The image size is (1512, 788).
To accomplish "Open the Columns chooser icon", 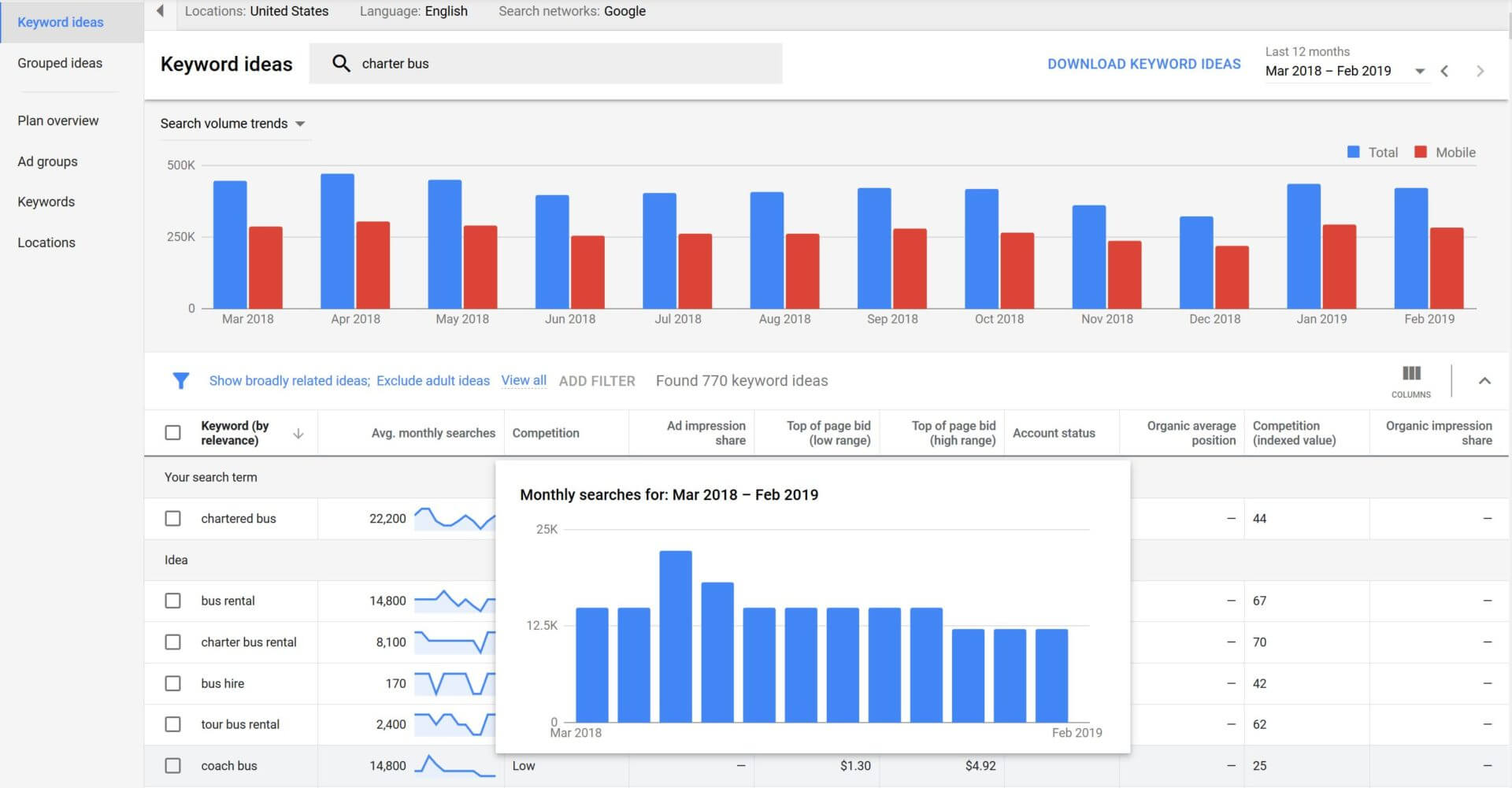I will 1410,374.
